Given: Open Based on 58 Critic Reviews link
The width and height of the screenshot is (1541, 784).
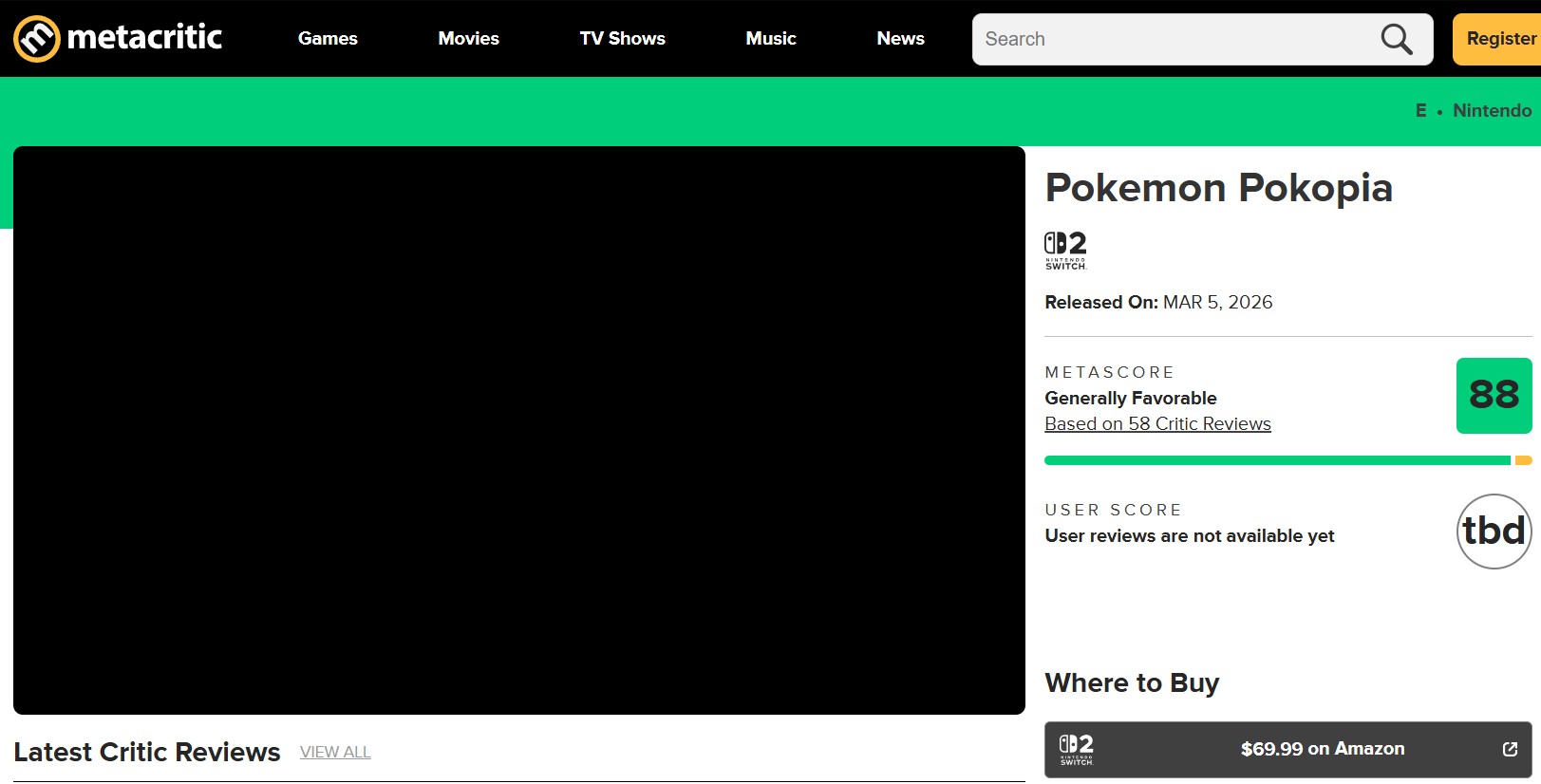Looking at the screenshot, I should click(x=1157, y=424).
